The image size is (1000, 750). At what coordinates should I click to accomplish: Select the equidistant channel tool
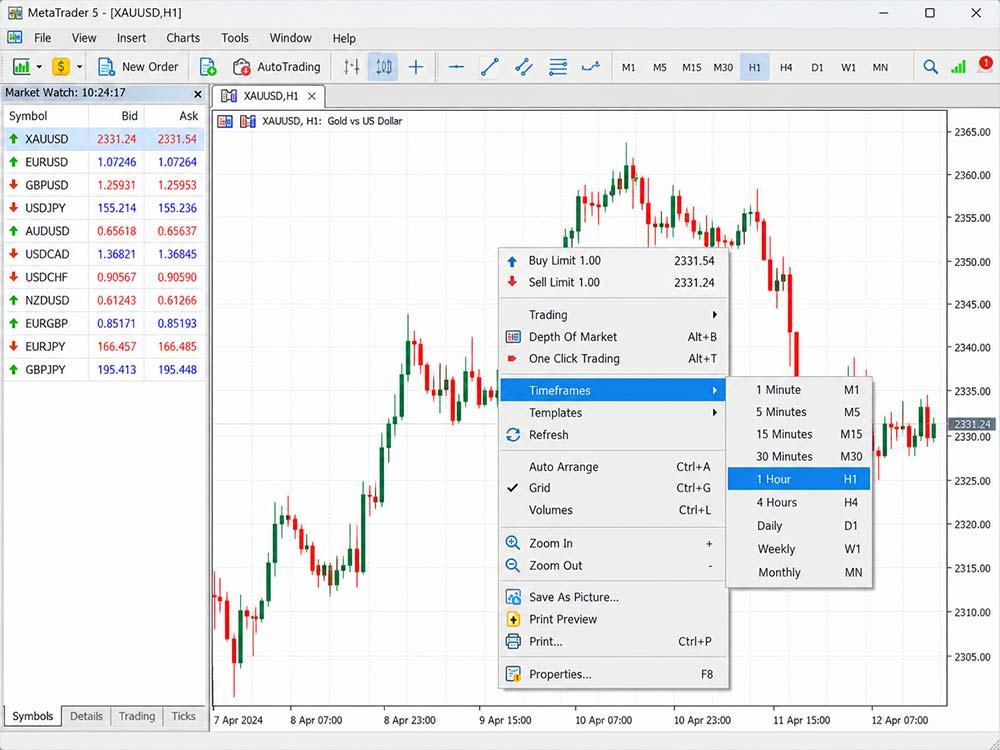pyautogui.click(x=524, y=67)
